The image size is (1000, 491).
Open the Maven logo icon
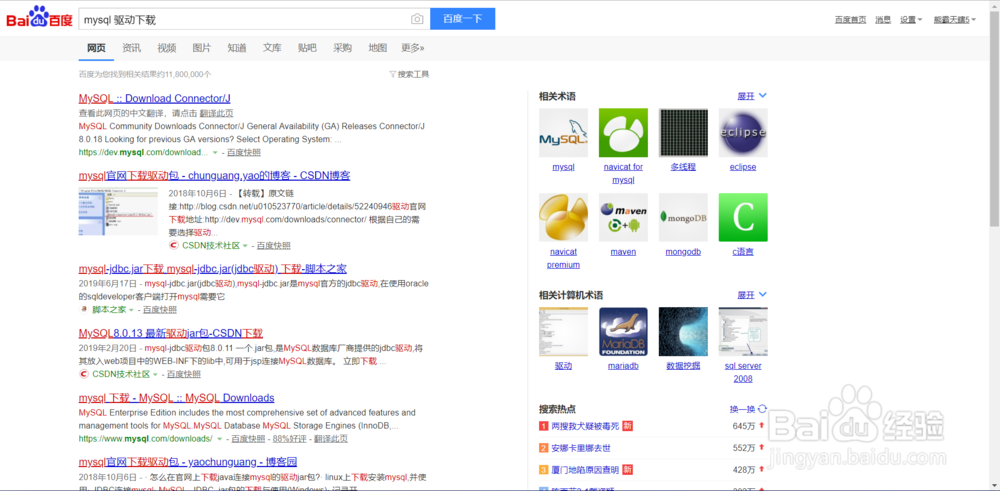point(623,217)
